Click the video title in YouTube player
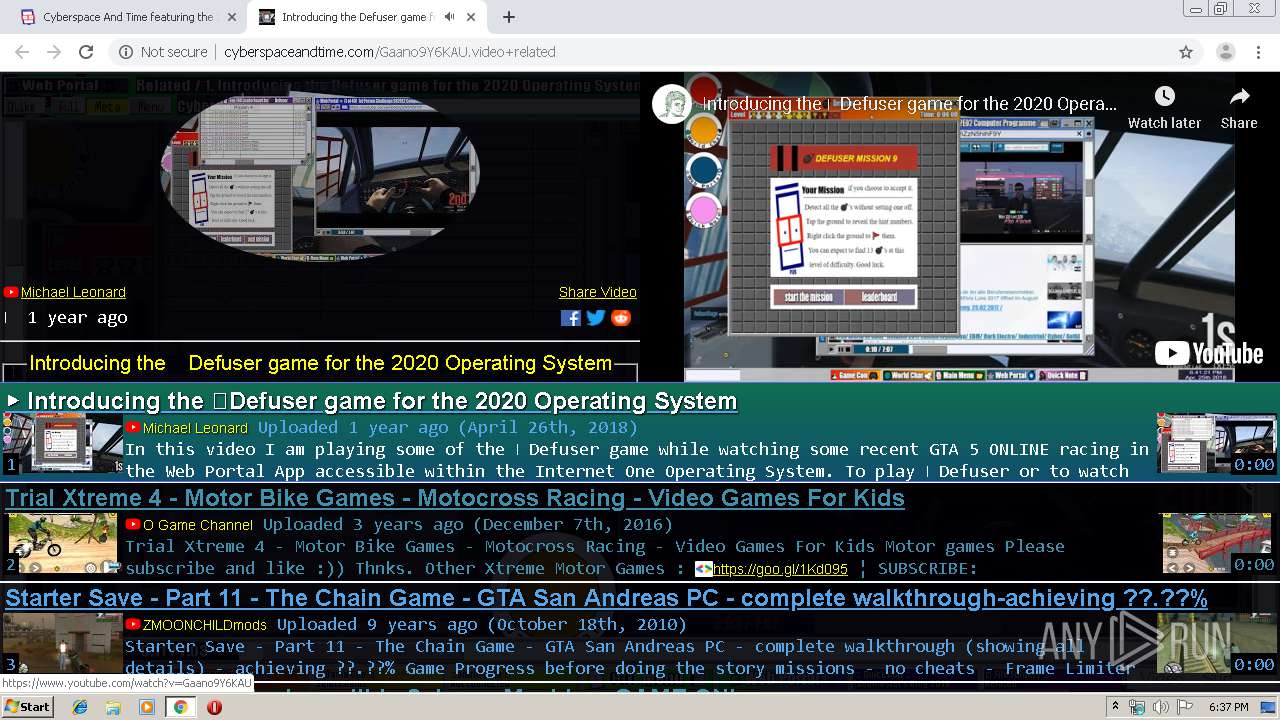 909,104
